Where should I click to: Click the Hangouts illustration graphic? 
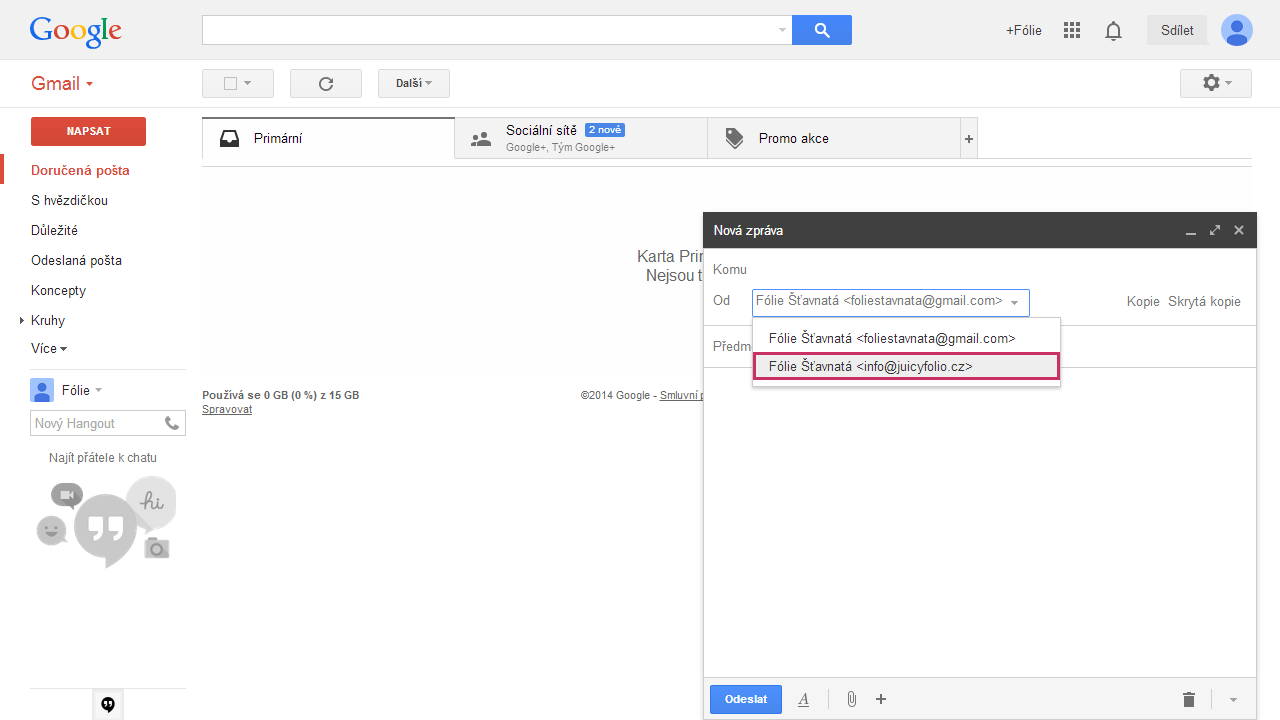click(107, 521)
